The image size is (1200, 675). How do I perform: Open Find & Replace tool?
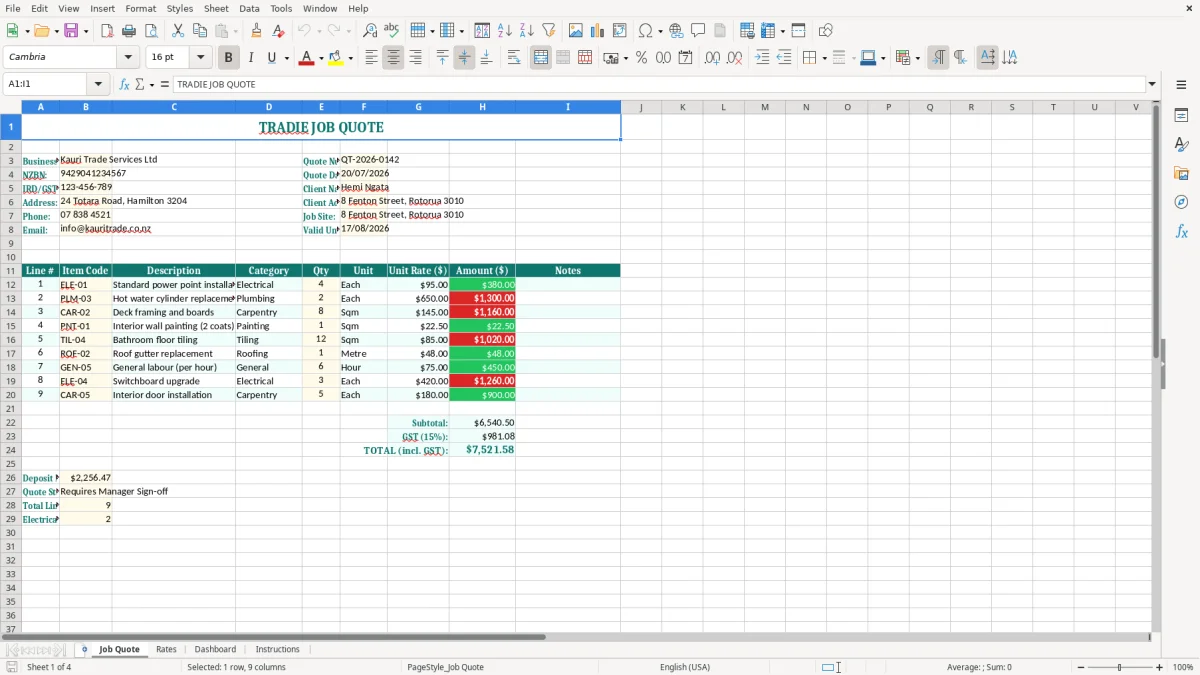pos(370,31)
